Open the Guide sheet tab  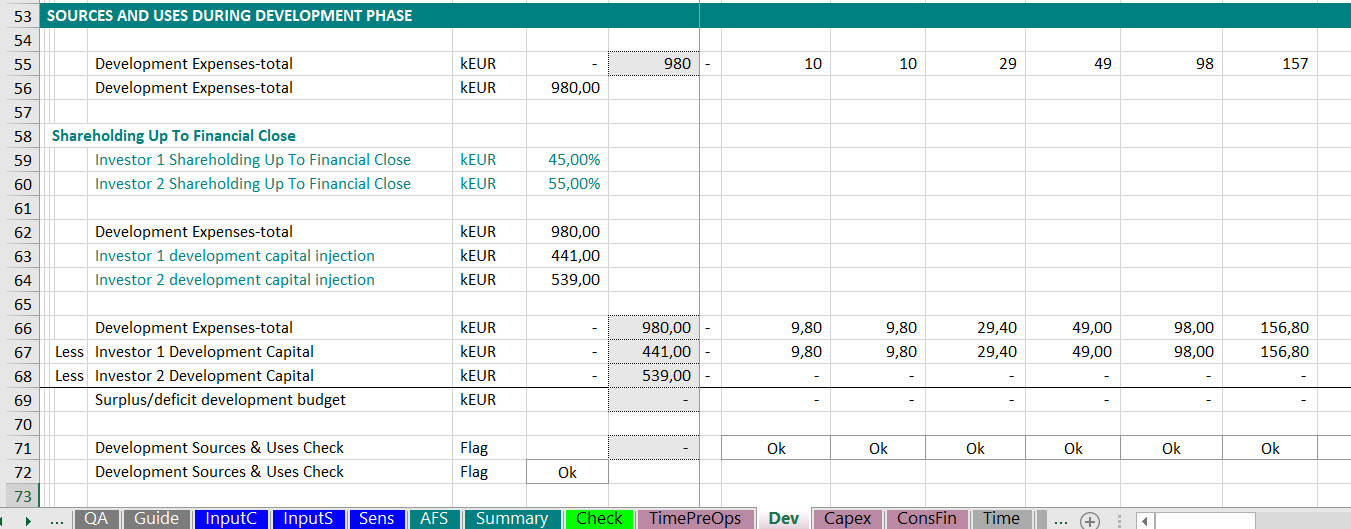pyautogui.click(x=157, y=519)
